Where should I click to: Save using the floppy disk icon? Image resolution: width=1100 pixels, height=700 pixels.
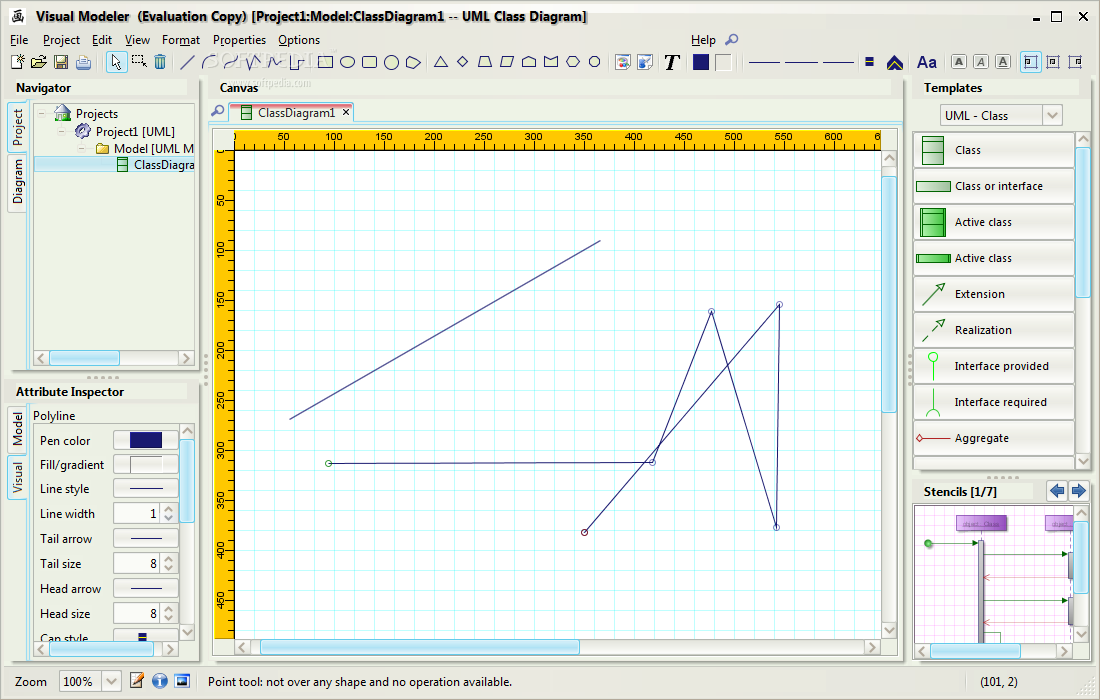coord(61,62)
